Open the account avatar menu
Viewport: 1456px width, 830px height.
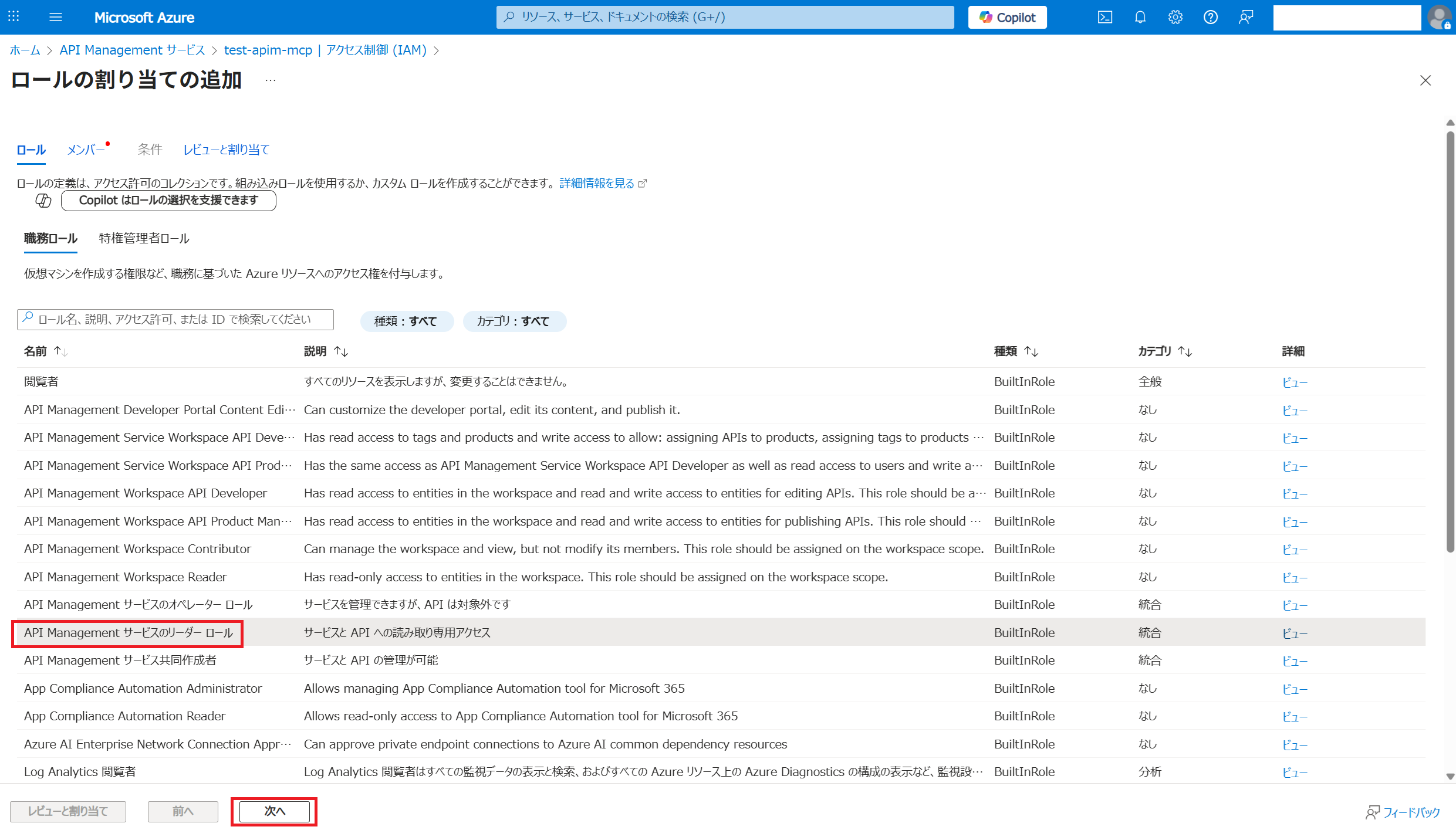click(x=1439, y=17)
